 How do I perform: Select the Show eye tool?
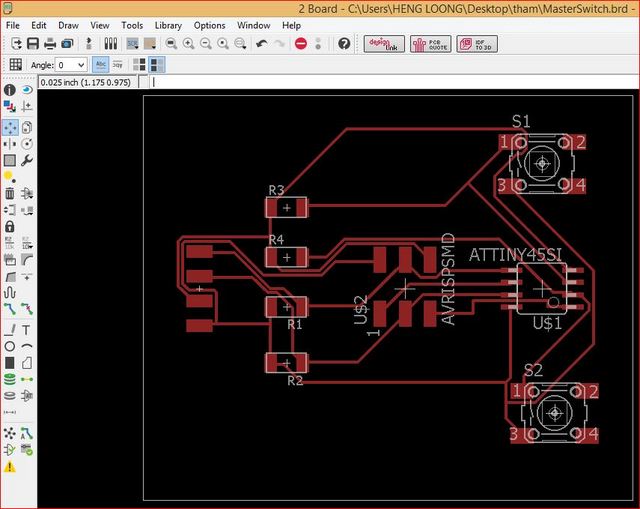pos(27,89)
